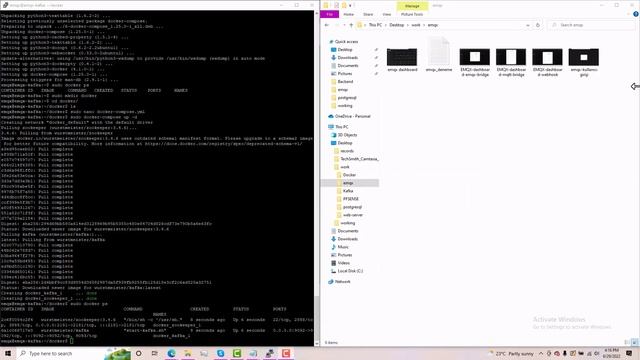This screenshot has width=640, height=360.
Task: Expand the address bar history dropdown
Action: pos(528,25)
